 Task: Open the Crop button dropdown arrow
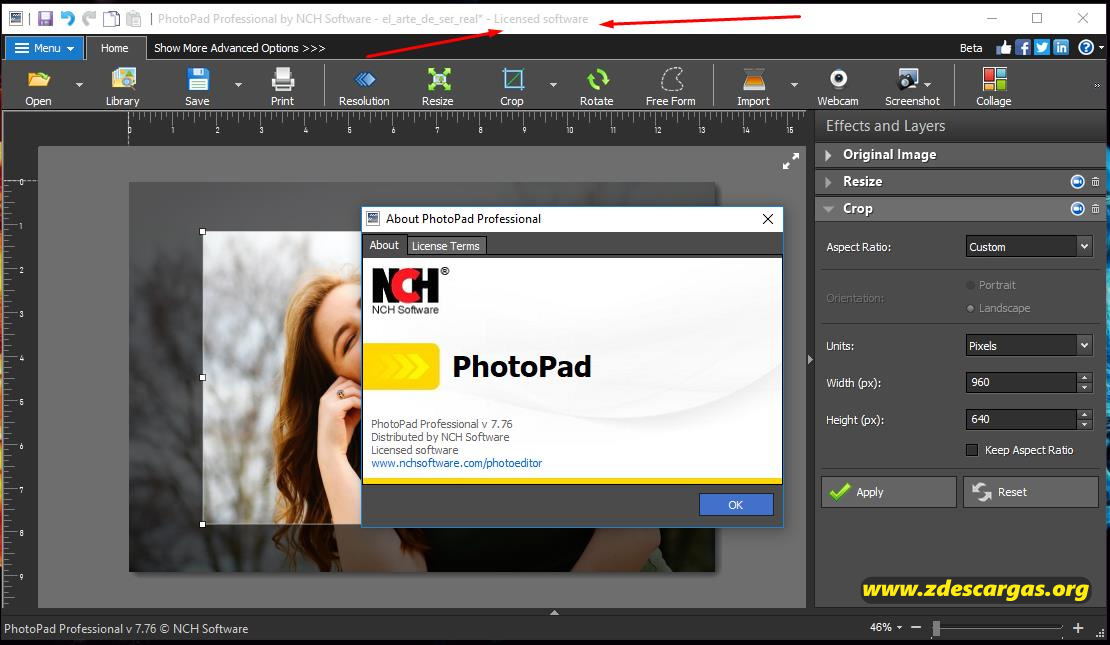(554, 85)
